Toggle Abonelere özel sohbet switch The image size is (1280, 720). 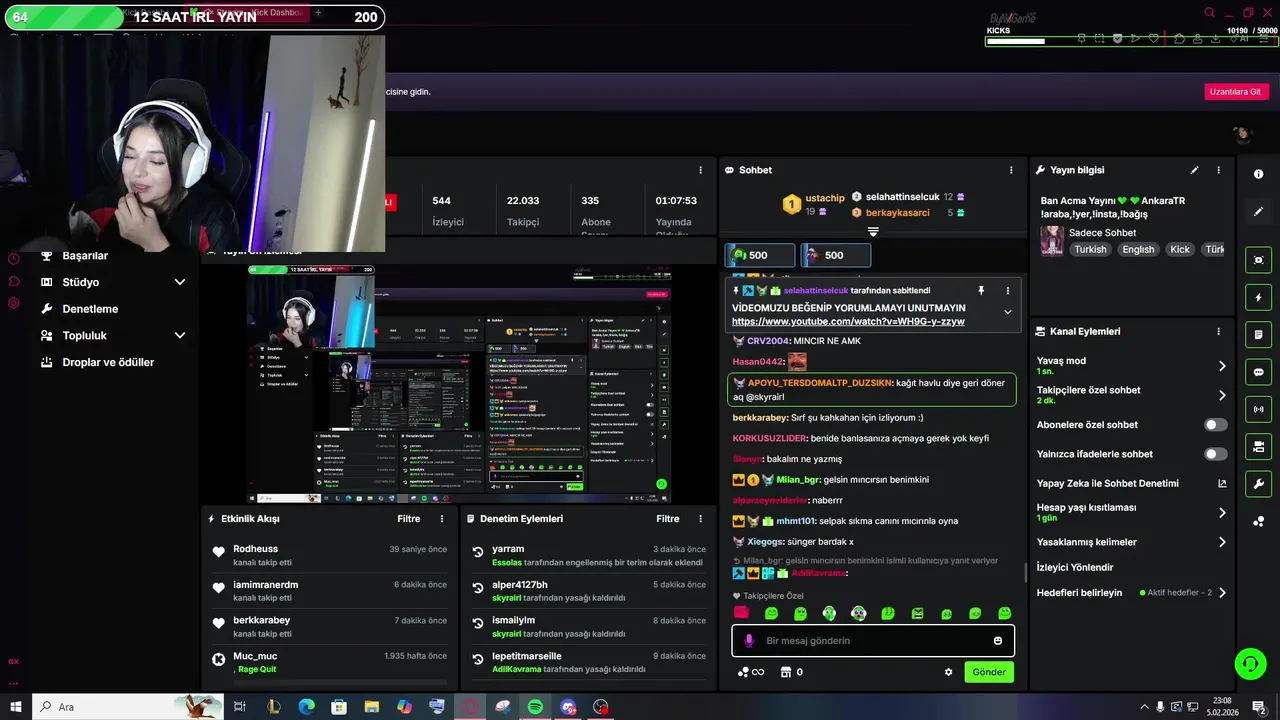point(1215,425)
